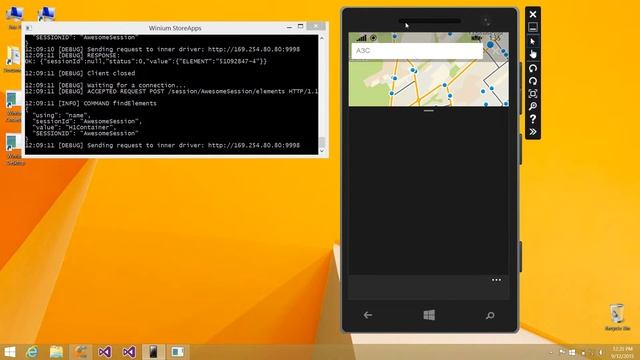Open emulator zoom control
The width and height of the screenshot is (640, 360).
[x=533, y=106]
